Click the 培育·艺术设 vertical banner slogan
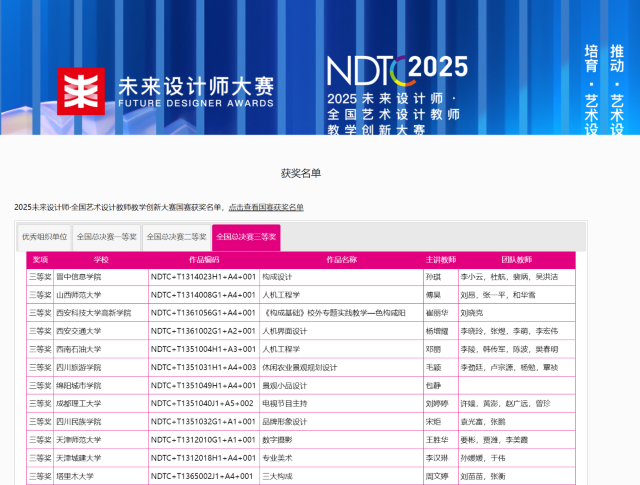Screen dimensions: 640x485 pyautogui.click(x=591, y=90)
